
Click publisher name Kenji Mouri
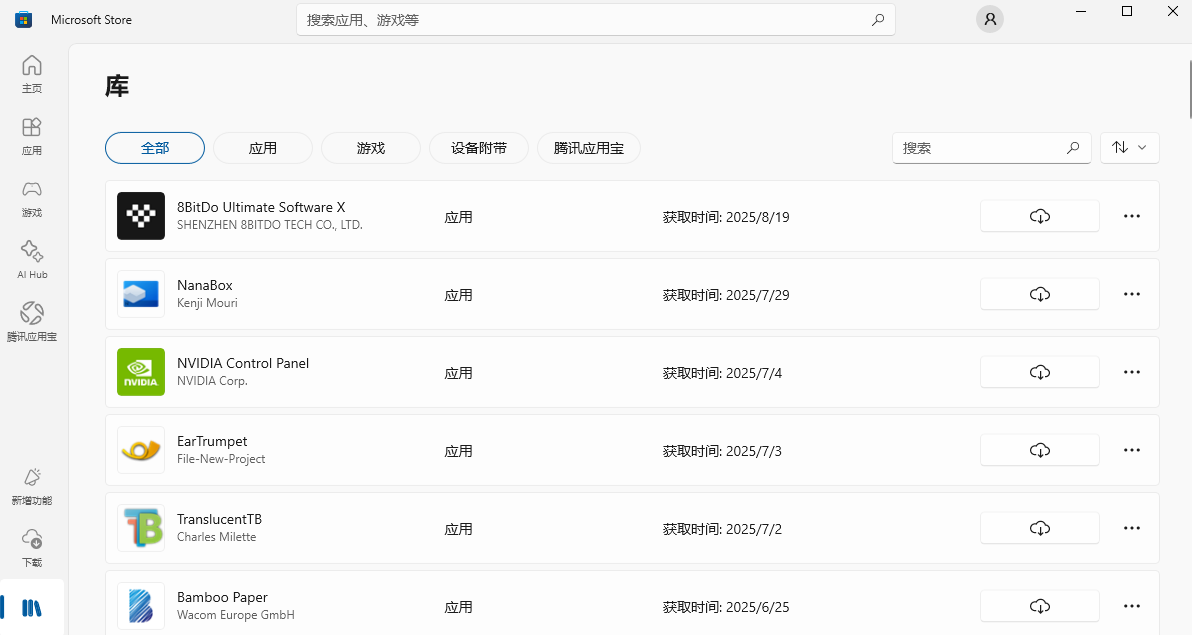pos(208,303)
